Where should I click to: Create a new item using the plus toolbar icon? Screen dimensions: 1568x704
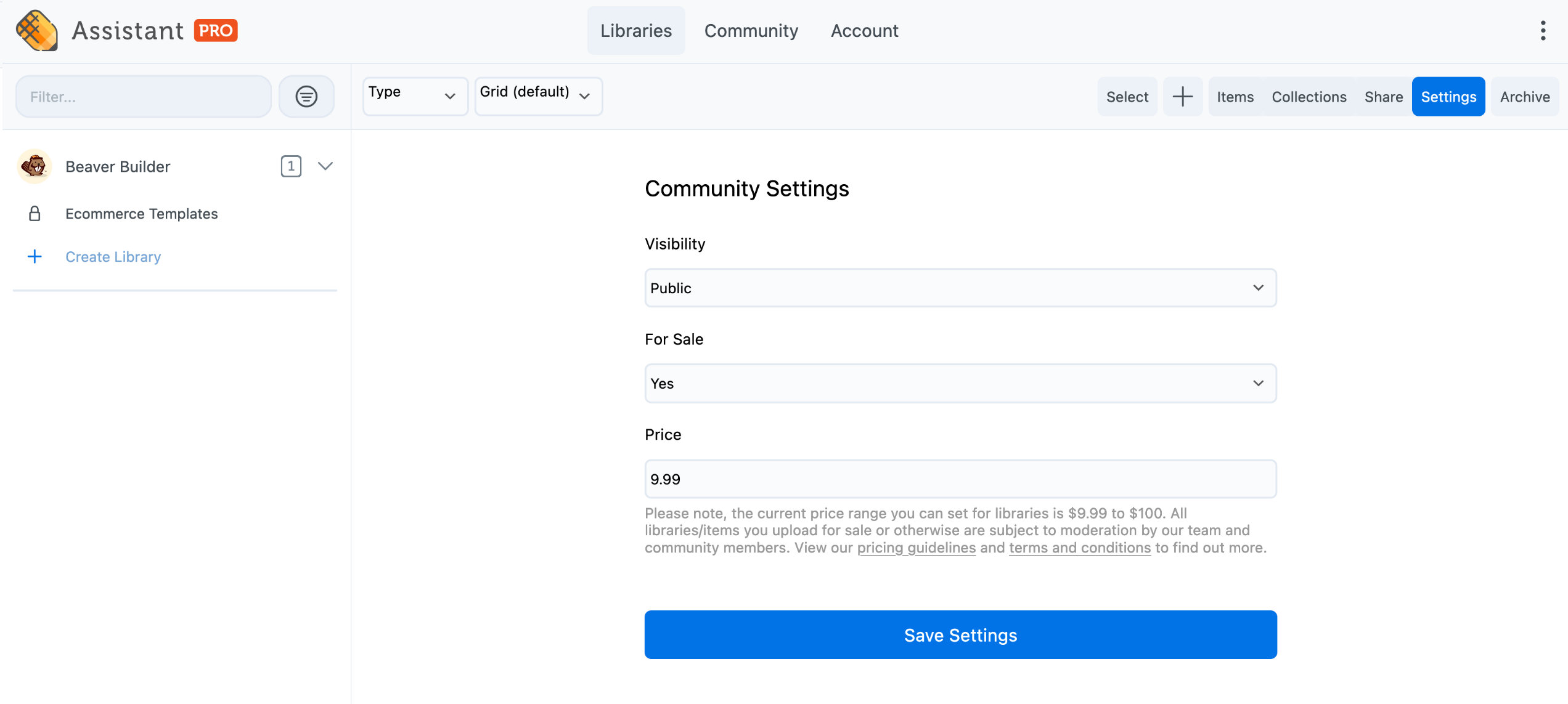click(x=1182, y=96)
